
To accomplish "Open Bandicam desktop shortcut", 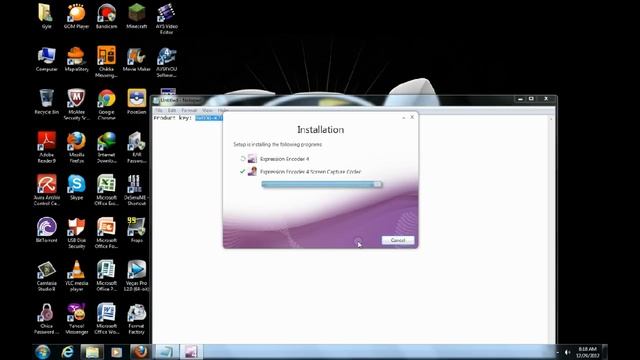I will (107, 17).
